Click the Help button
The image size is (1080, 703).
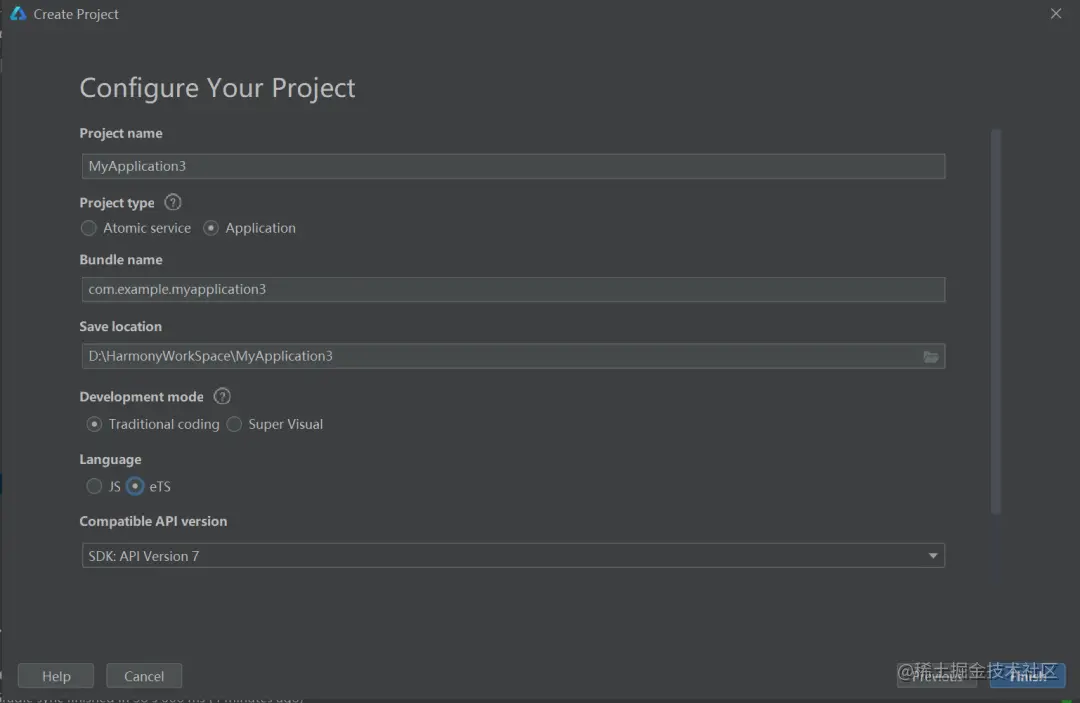56,676
